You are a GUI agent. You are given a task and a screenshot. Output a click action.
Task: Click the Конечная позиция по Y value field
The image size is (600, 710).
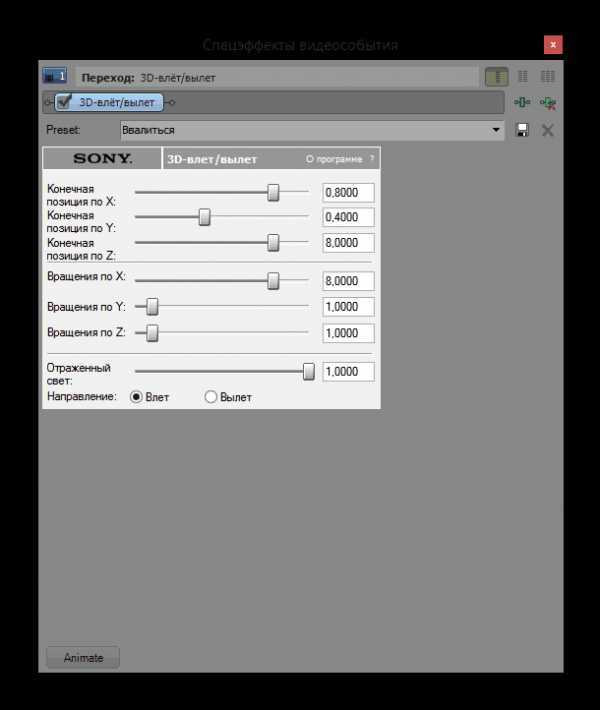point(348,217)
